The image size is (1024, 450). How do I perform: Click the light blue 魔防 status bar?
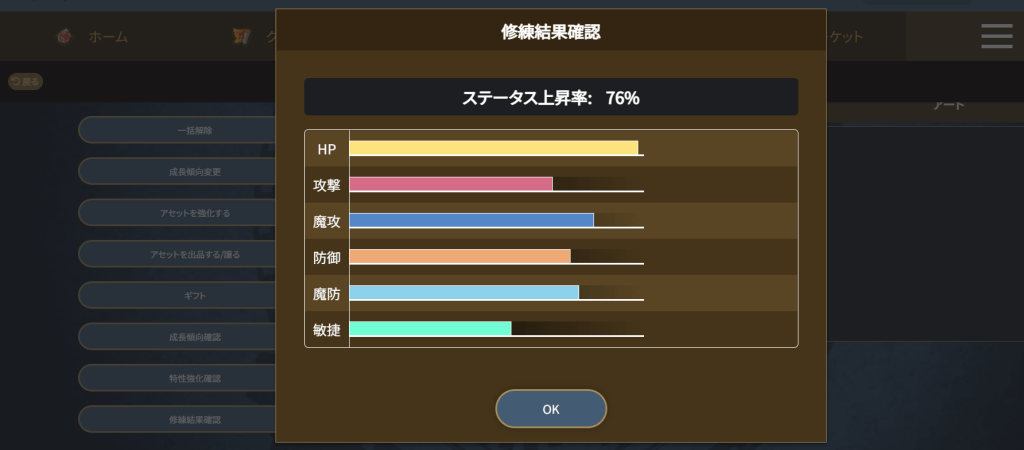coord(464,292)
